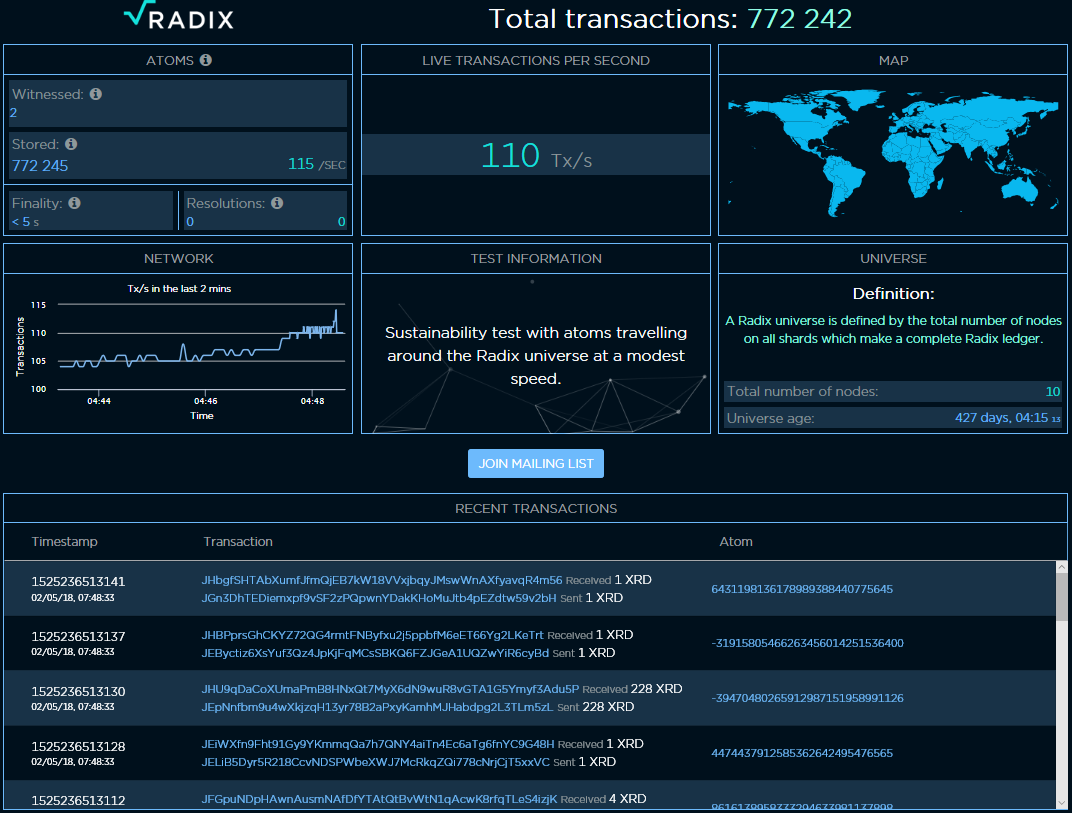Click the Witnessed value 2

pos(14,113)
